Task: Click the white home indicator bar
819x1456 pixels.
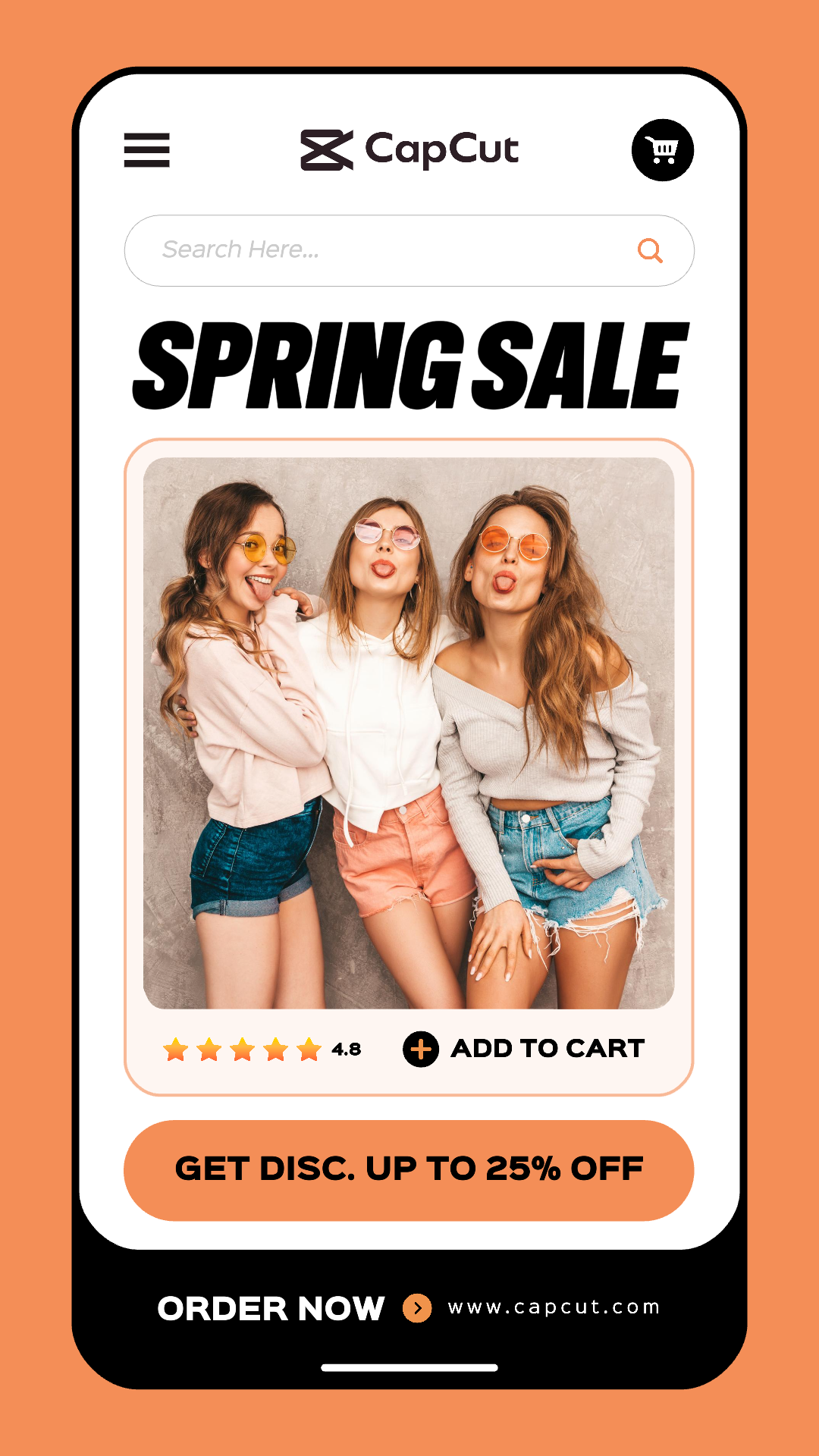Action: 409,1367
